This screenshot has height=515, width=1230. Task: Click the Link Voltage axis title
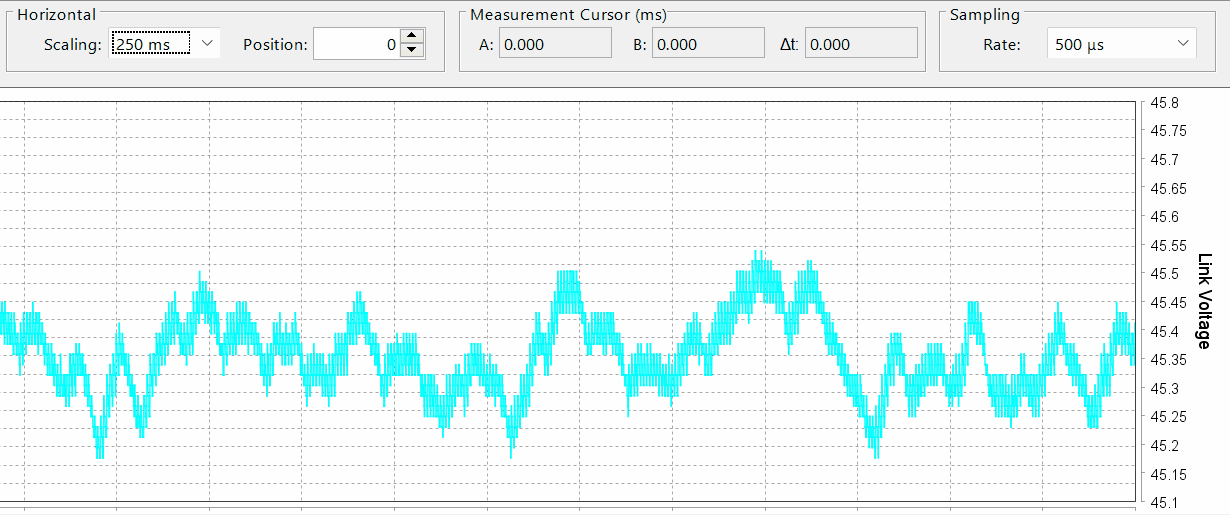pos(1204,302)
